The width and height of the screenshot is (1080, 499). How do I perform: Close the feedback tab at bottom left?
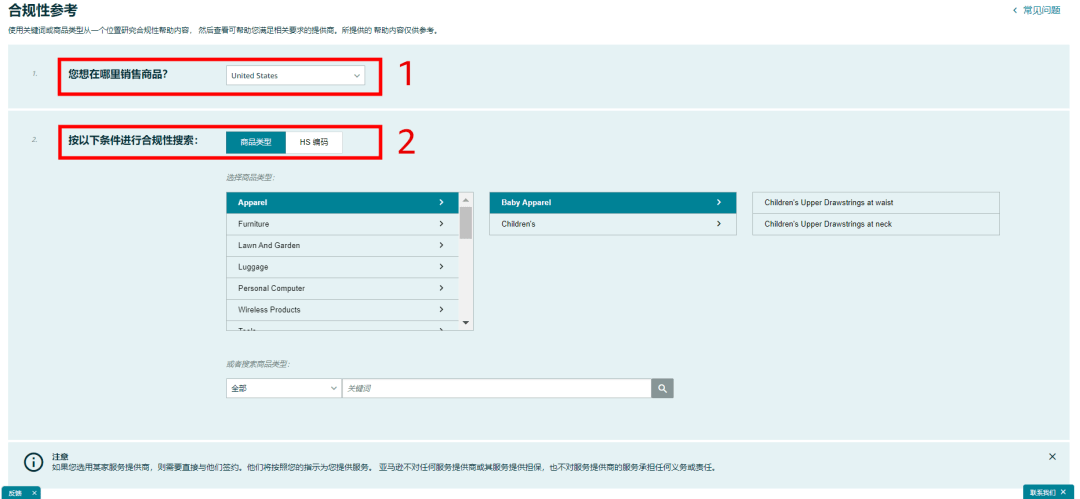coord(33,493)
